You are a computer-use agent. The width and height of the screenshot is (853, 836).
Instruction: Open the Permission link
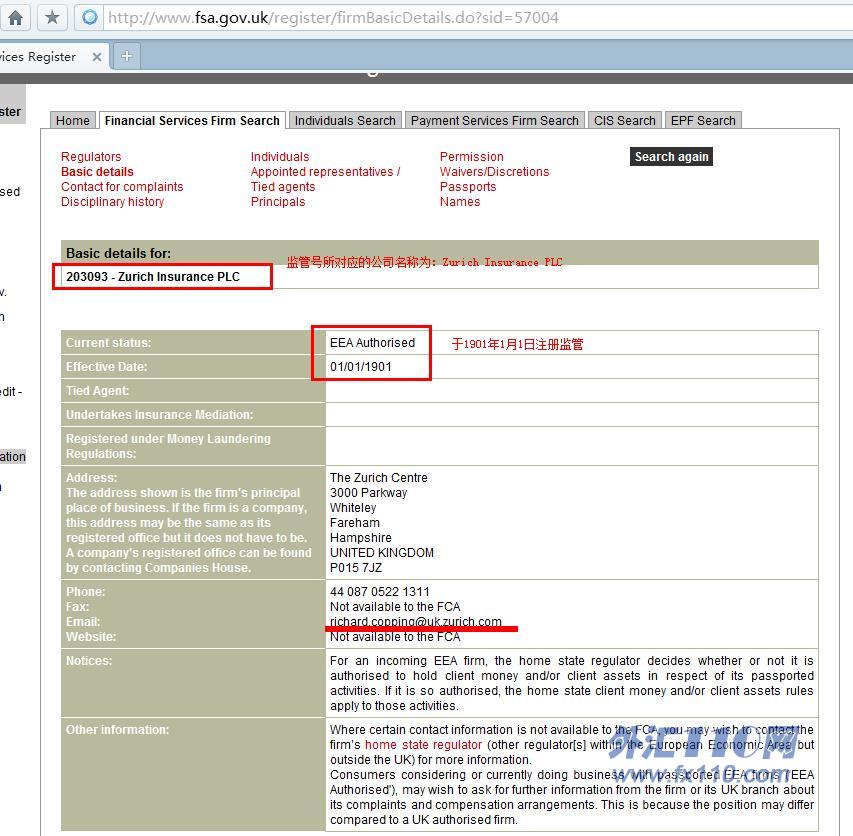(472, 157)
